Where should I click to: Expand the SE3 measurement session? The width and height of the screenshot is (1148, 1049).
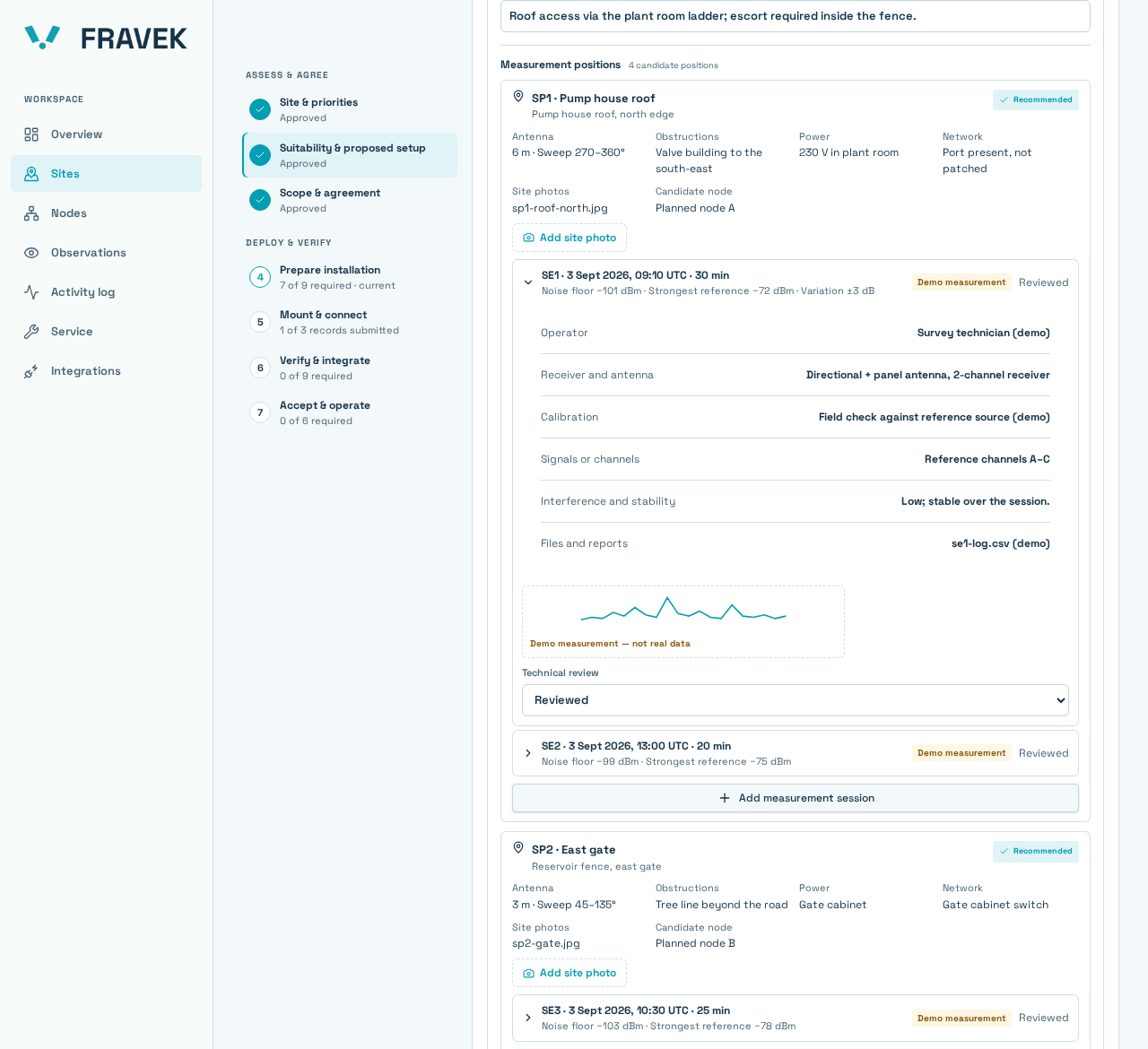528,1018
